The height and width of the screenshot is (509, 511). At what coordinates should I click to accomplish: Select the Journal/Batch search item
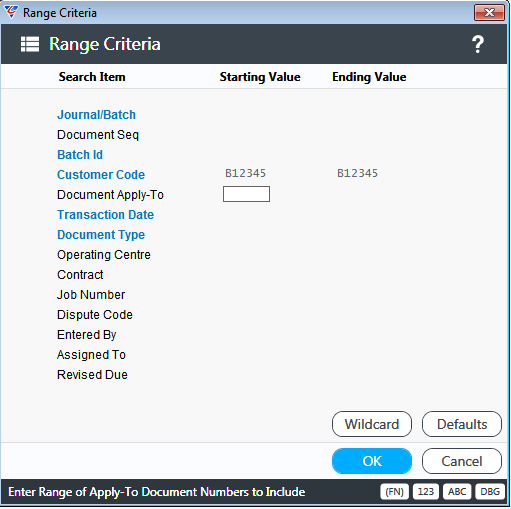[x=96, y=115]
